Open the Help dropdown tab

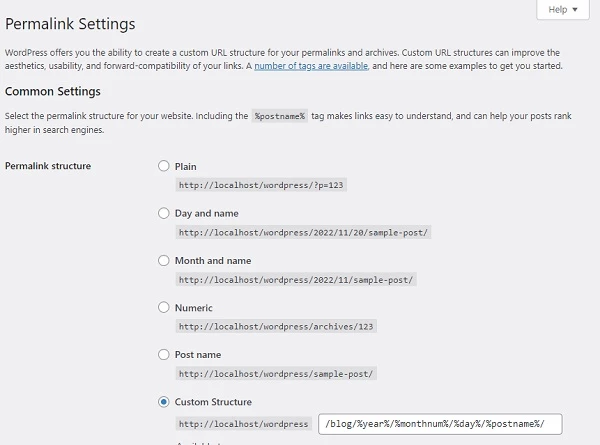pyautogui.click(x=562, y=10)
